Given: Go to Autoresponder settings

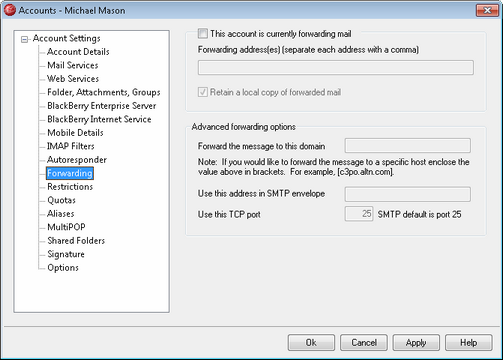Looking at the screenshot, I should click(77, 160).
